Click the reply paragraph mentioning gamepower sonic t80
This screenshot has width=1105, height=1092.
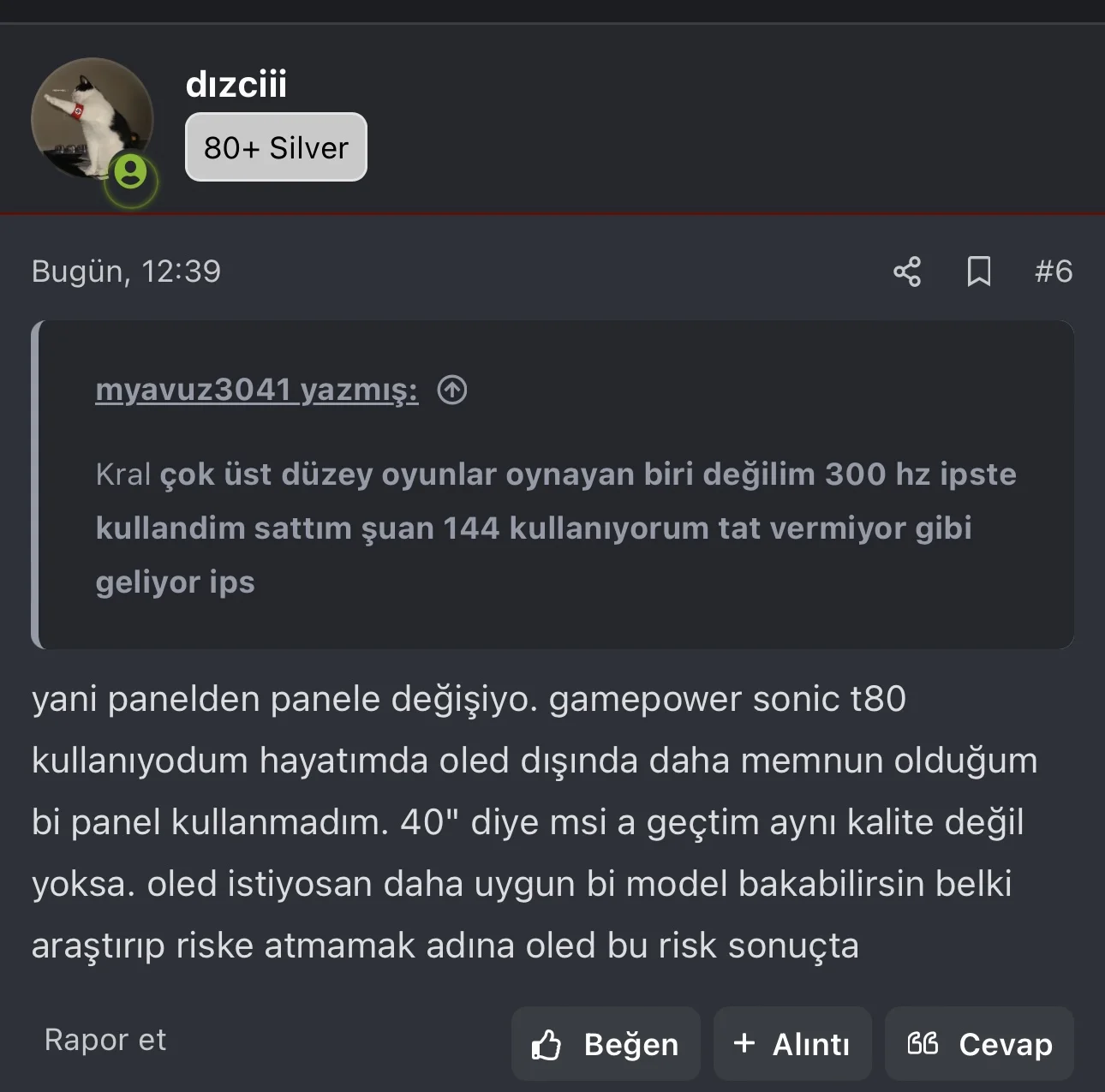(x=535, y=822)
